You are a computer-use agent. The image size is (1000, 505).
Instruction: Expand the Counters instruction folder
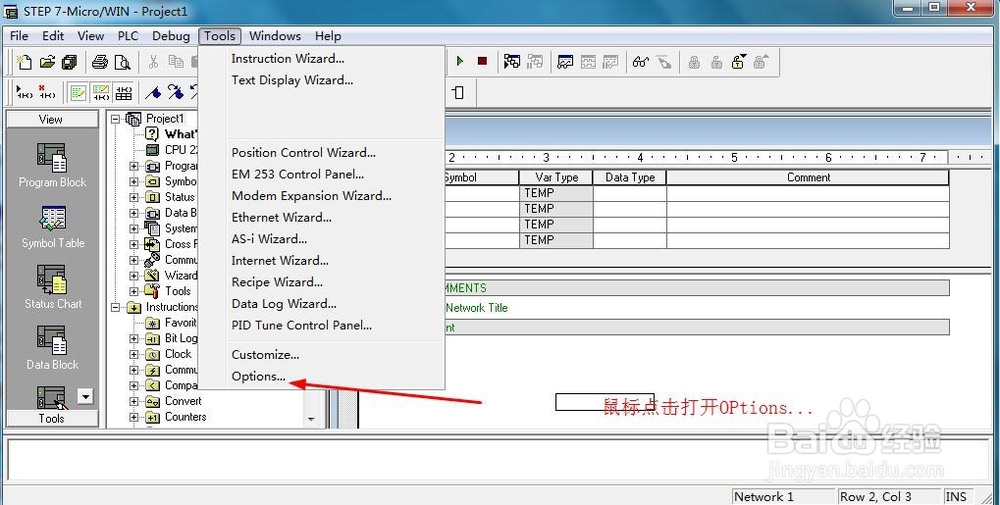pyautogui.click(x=134, y=418)
